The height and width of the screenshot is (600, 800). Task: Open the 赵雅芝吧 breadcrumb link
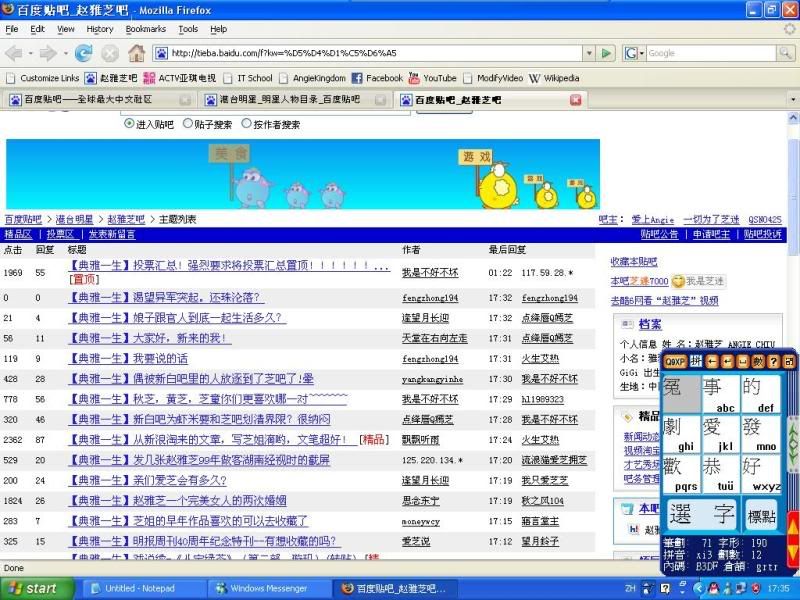tap(126, 219)
